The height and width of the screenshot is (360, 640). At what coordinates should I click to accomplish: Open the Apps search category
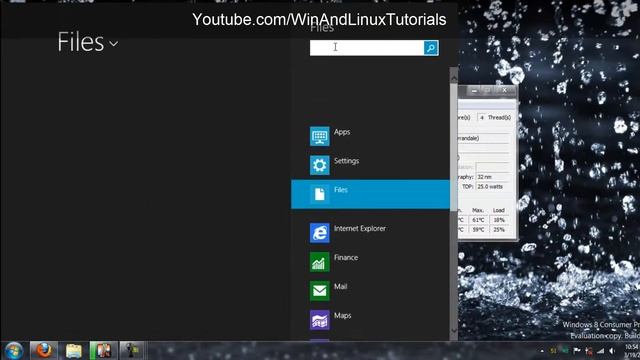click(x=370, y=136)
